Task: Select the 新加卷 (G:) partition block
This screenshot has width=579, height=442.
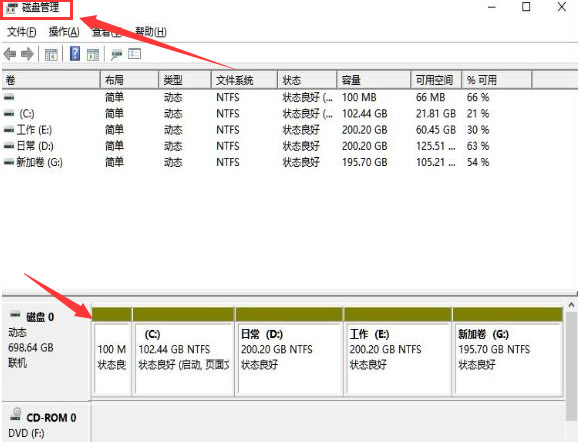Action: point(508,352)
